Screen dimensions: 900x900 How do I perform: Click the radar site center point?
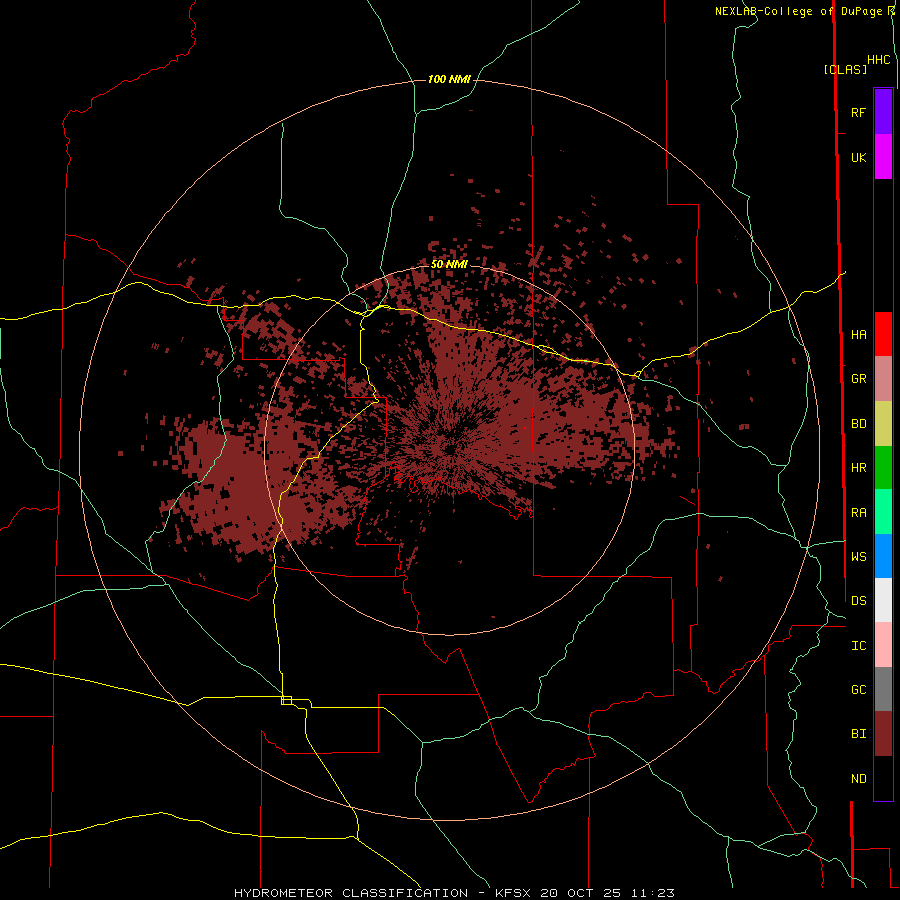point(449,449)
